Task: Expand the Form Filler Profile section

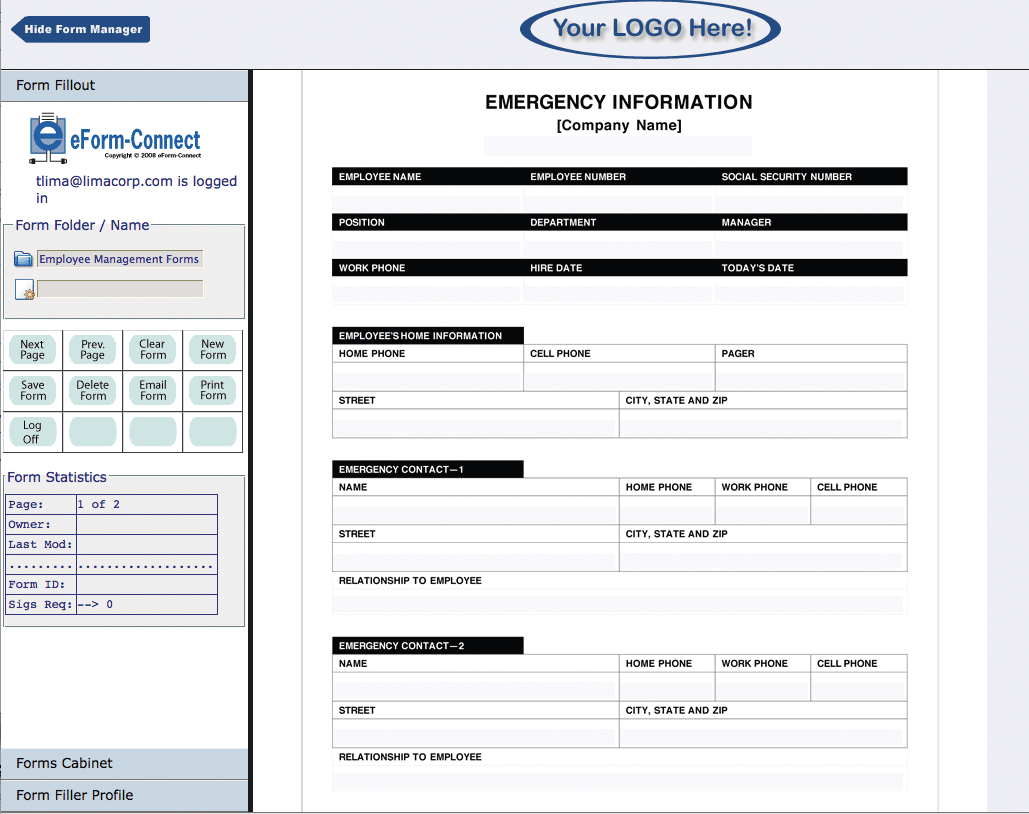Action: point(124,796)
